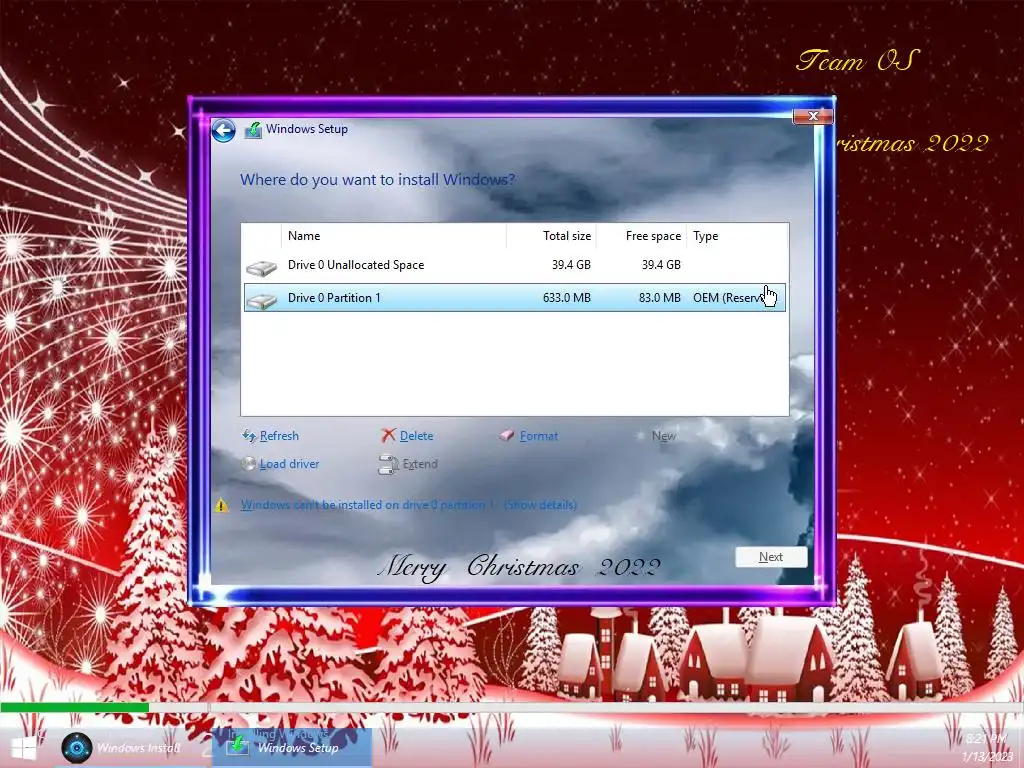Viewport: 1024px width, 768px height.
Task: Sort by the Free space column header
Action: click(641, 236)
